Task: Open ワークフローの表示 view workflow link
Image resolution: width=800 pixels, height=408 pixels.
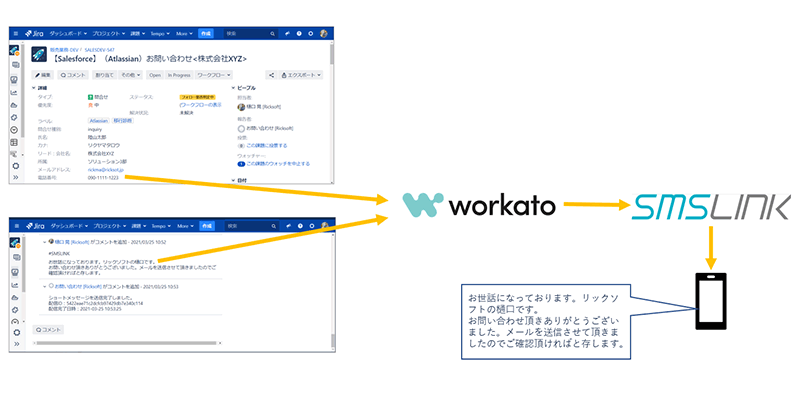Action: point(201,105)
